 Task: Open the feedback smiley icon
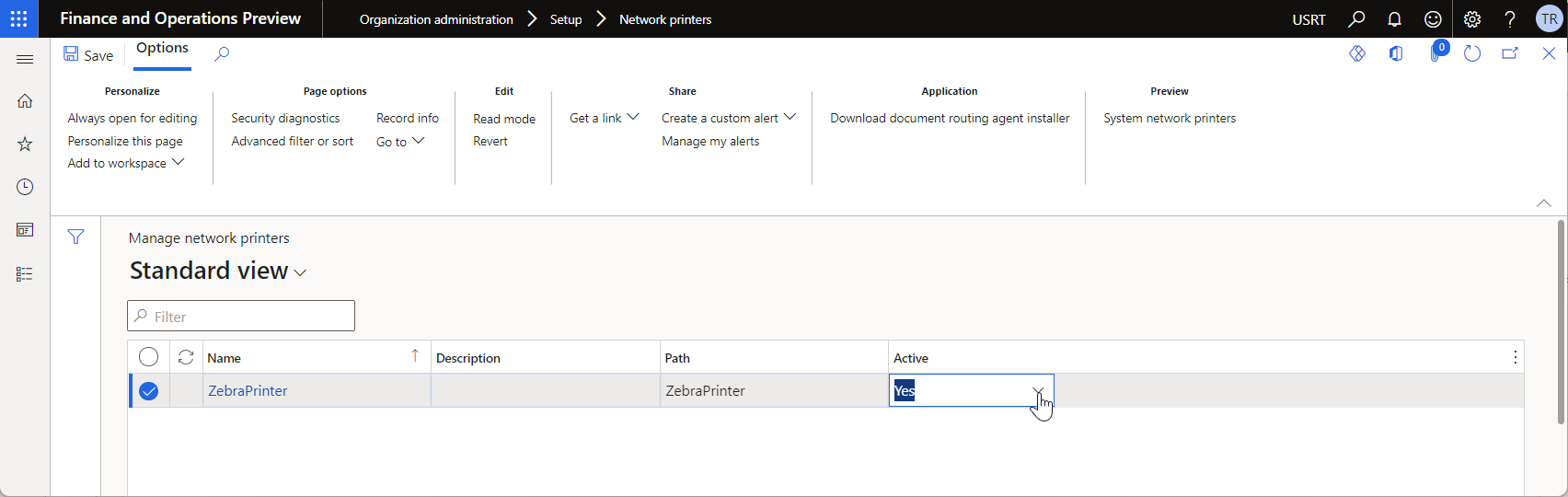tap(1433, 19)
